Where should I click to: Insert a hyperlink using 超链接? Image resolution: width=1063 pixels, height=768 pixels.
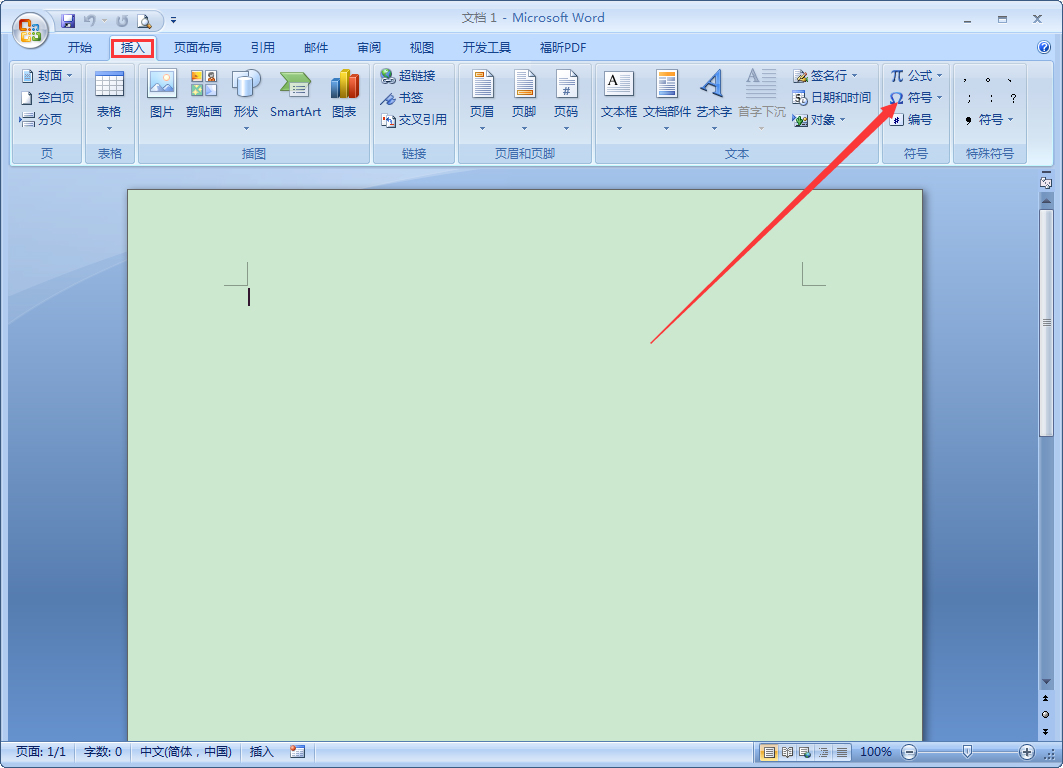pos(410,75)
